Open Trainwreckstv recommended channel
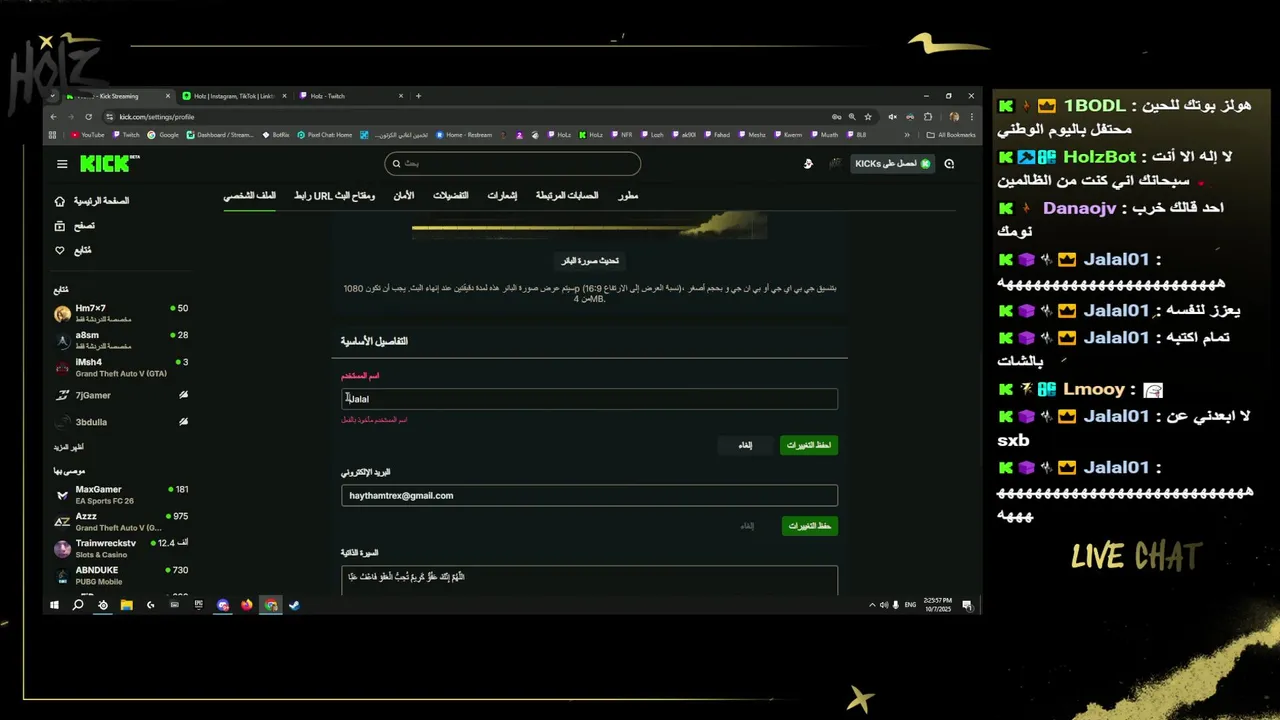The image size is (1280, 720). pos(121,548)
